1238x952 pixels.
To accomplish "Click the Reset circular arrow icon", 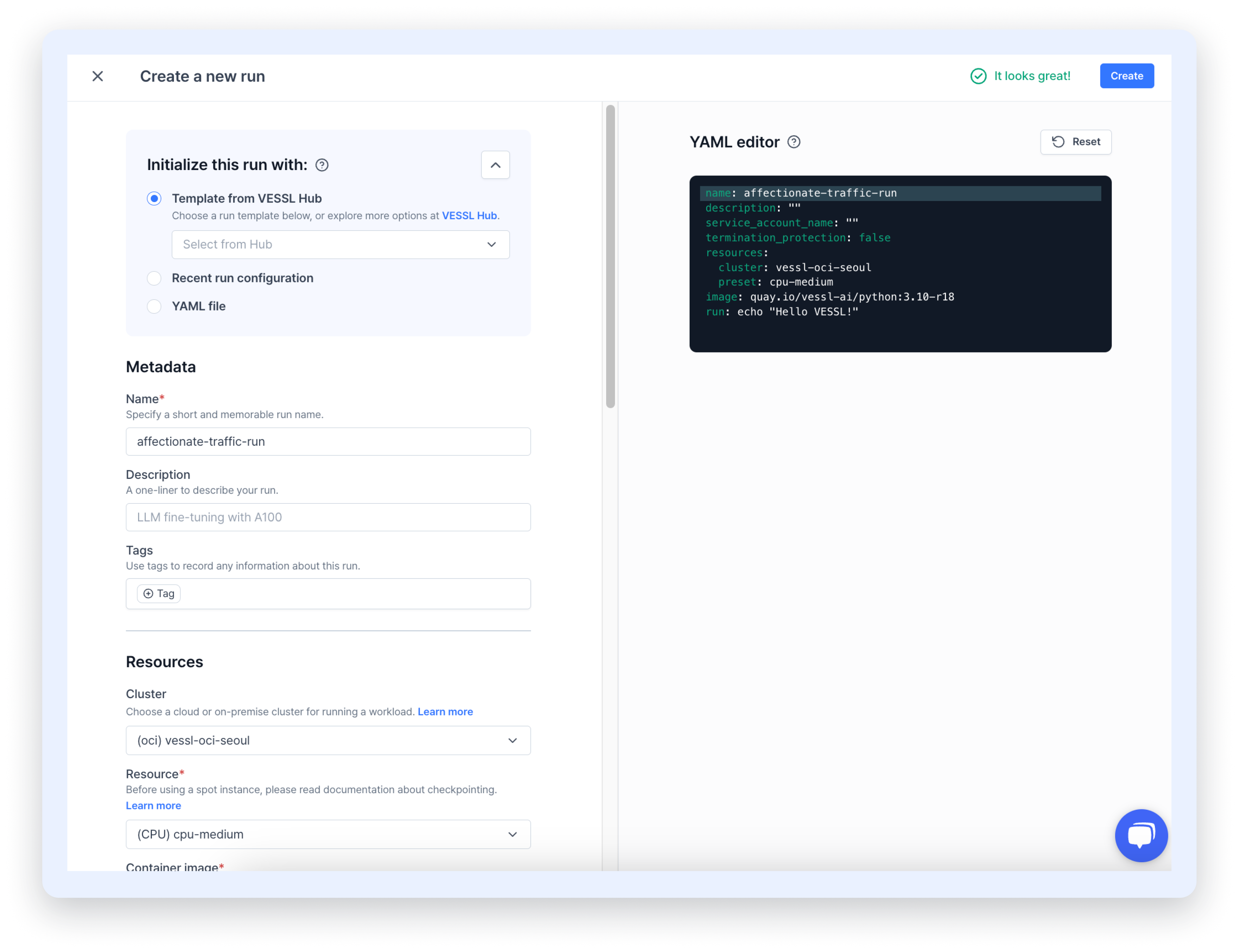I will coord(1058,142).
